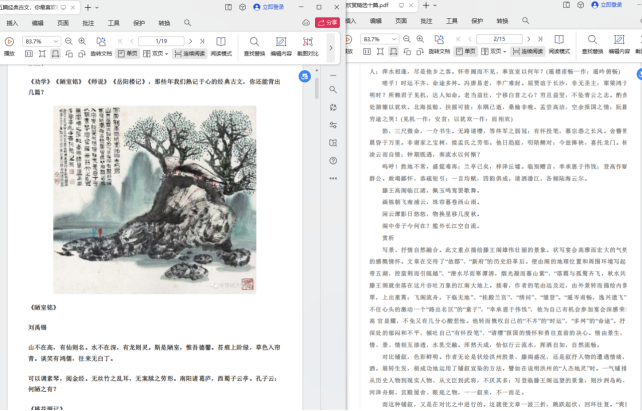The width and height of the screenshot is (642, 411).
Task: Open 插入 menu in left window
Action: pyautogui.click(x=12, y=23)
